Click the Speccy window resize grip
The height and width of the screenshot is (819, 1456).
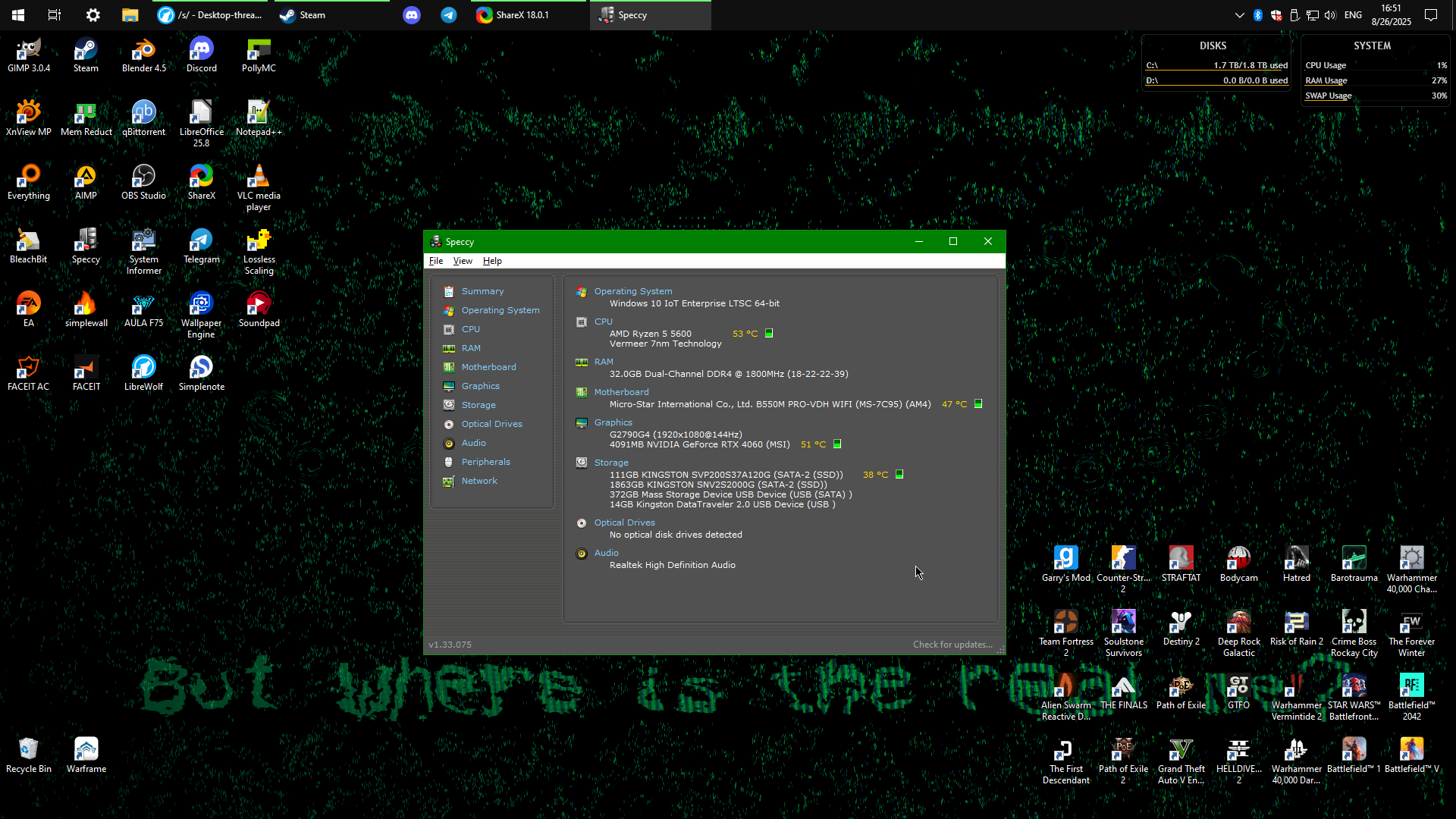(x=1001, y=651)
